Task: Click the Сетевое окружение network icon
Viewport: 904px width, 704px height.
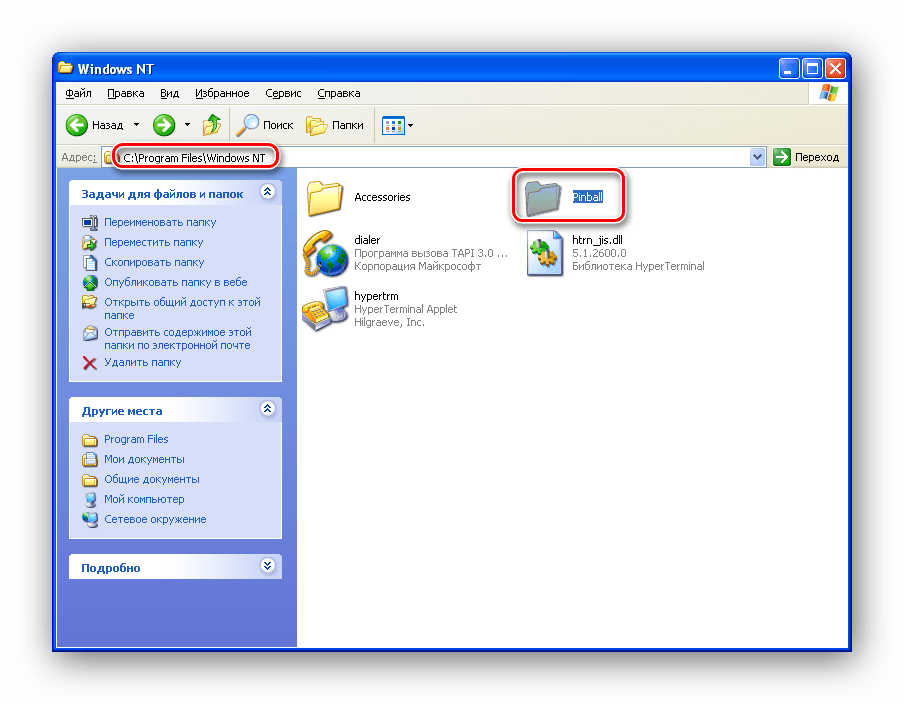Action: (90, 519)
